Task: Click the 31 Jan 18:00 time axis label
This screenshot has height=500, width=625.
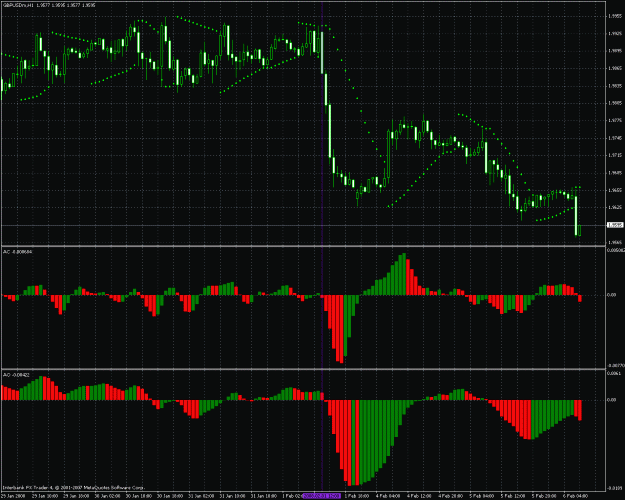Action: click(x=263, y=496)
